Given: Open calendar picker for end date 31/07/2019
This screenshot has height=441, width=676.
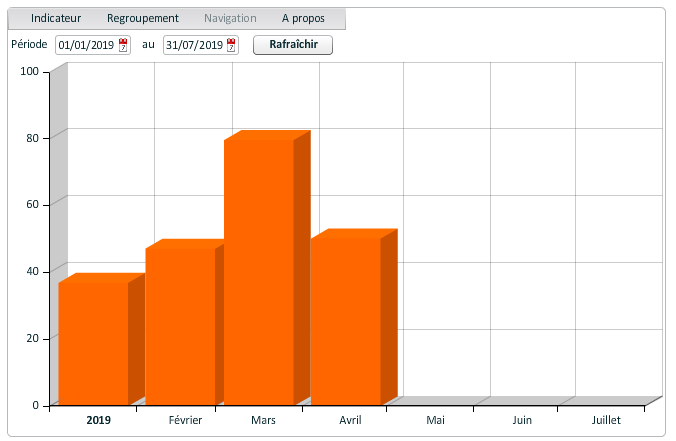Looking at the screenshot, I should point(231,45).
